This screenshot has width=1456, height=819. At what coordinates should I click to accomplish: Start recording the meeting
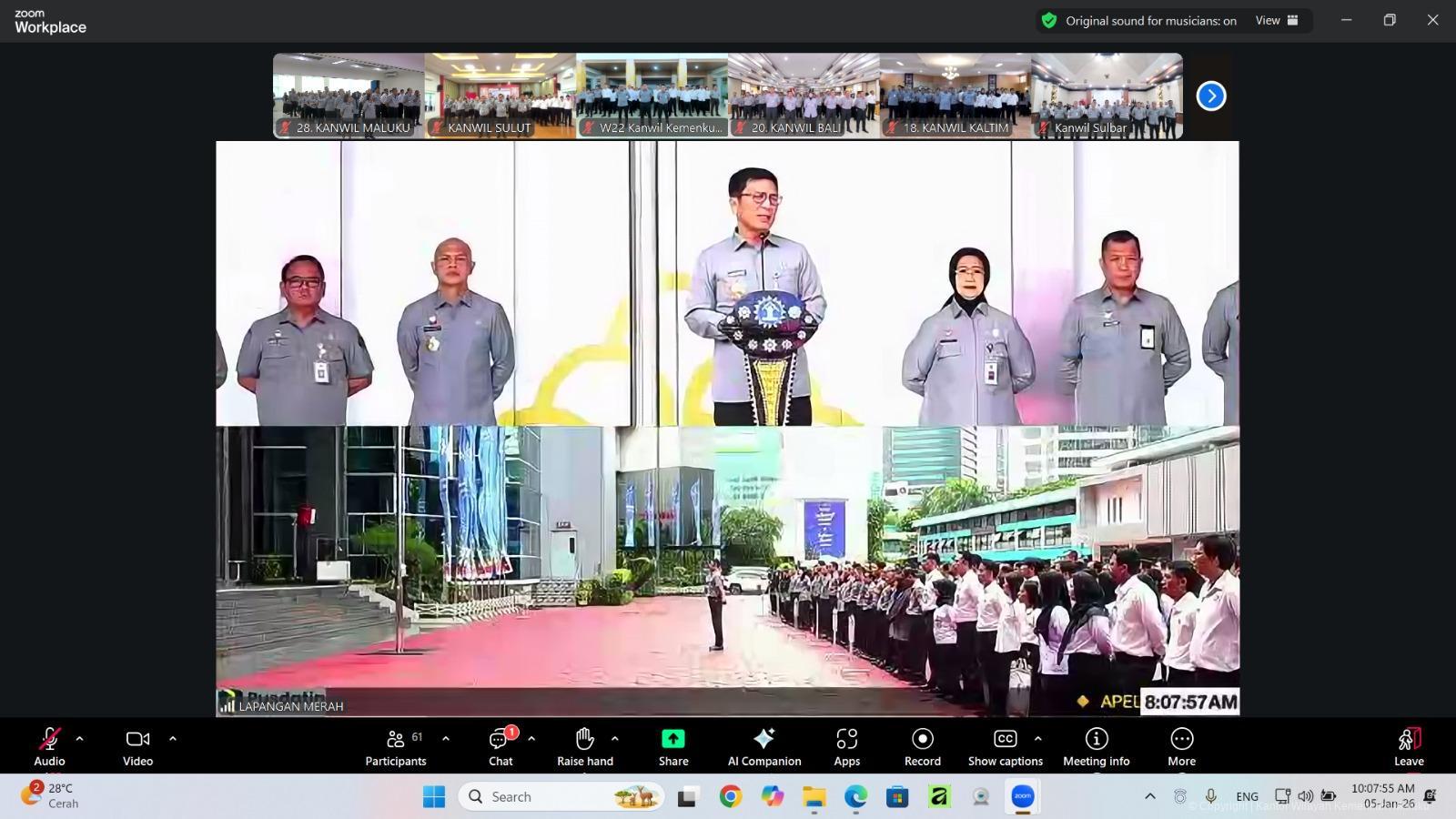922,746
